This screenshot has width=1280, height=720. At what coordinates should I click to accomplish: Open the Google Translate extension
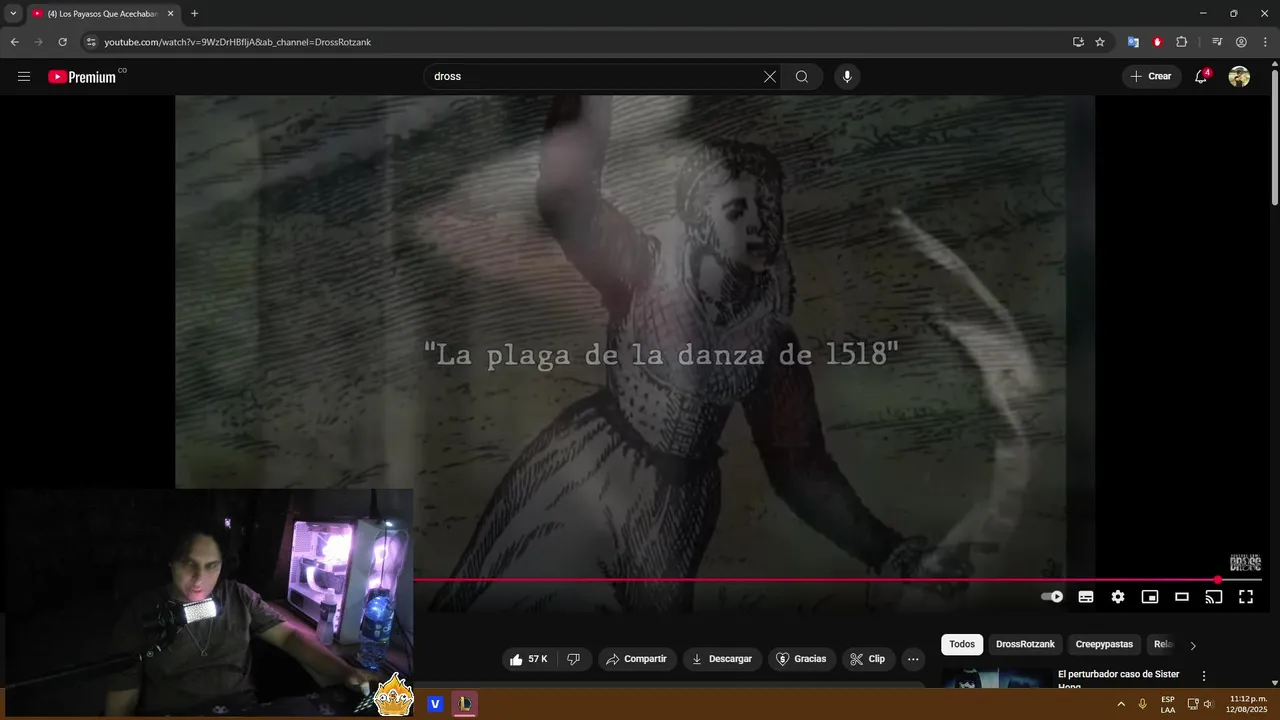tap(1133, 42)
